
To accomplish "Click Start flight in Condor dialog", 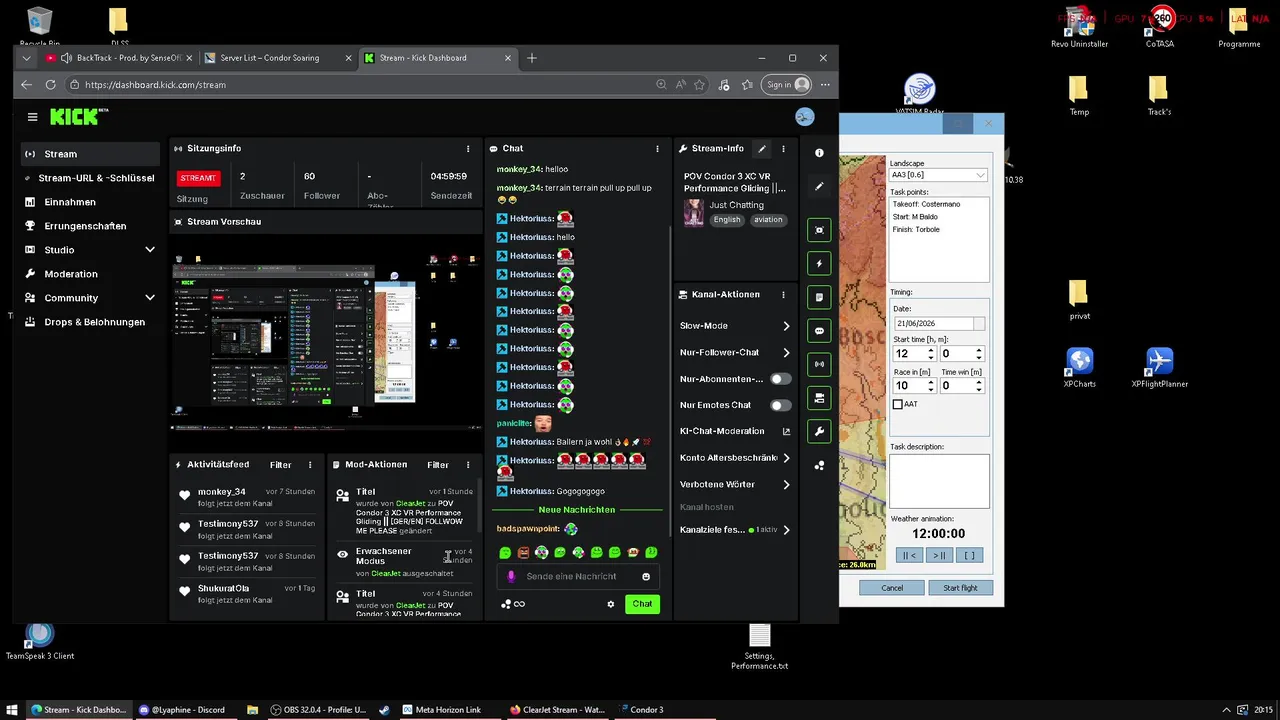I will [x=960, y=588].
